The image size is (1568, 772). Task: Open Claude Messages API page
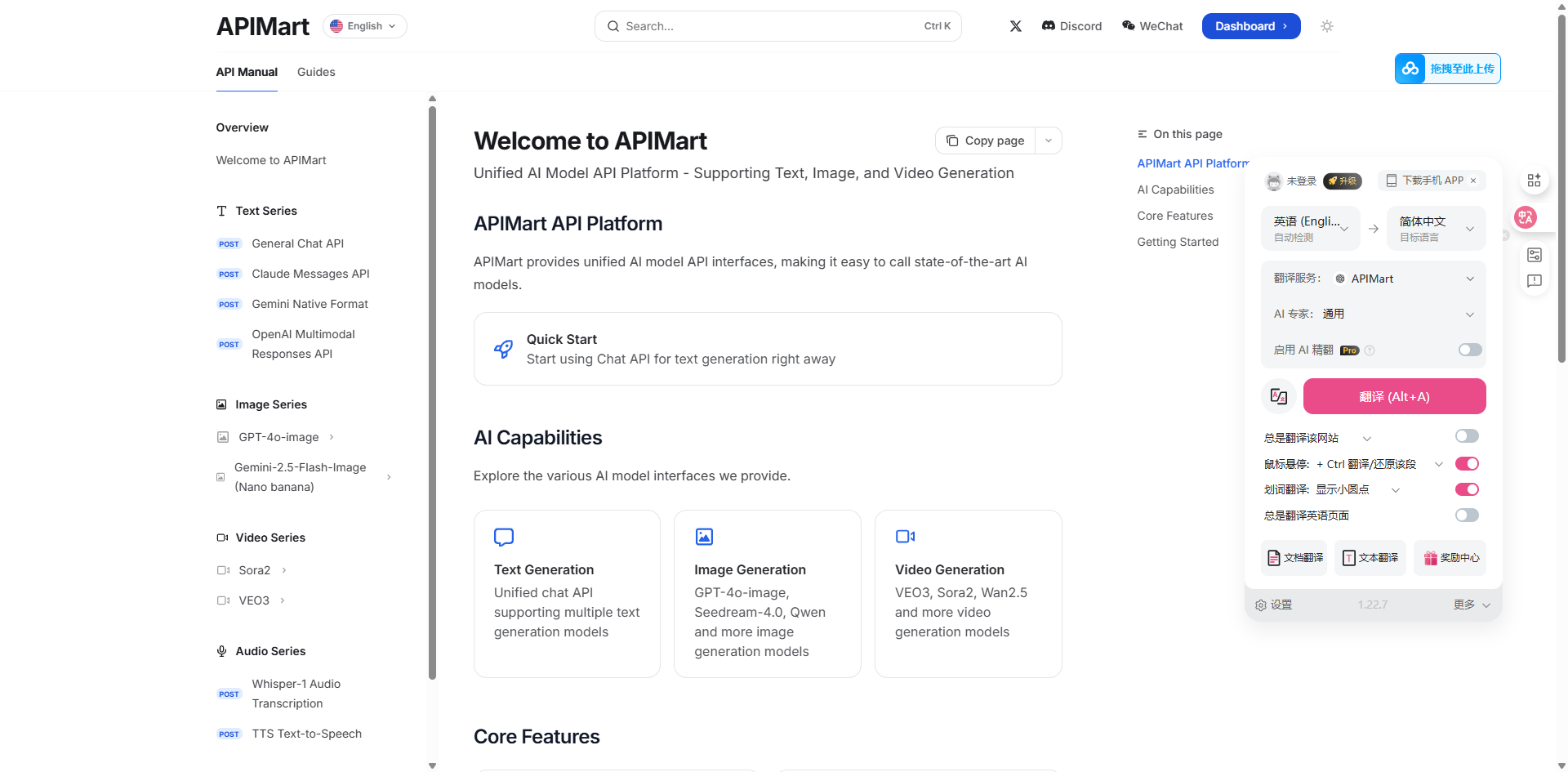pos(310,274)
